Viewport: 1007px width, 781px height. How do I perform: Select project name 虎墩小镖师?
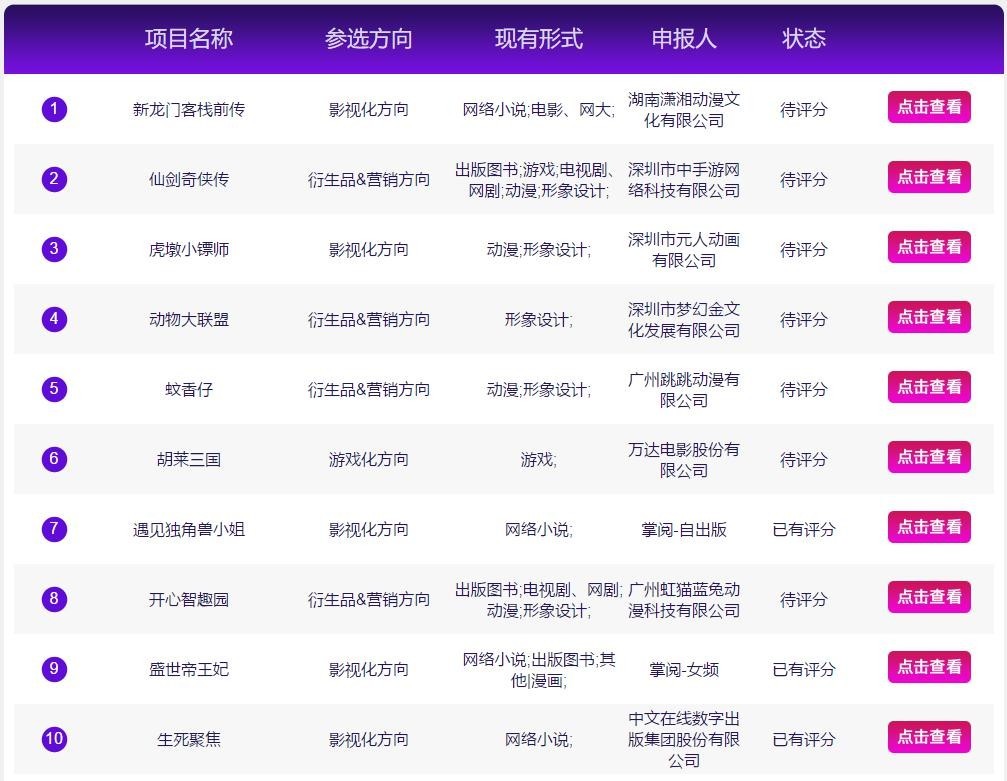pos(189,249)
